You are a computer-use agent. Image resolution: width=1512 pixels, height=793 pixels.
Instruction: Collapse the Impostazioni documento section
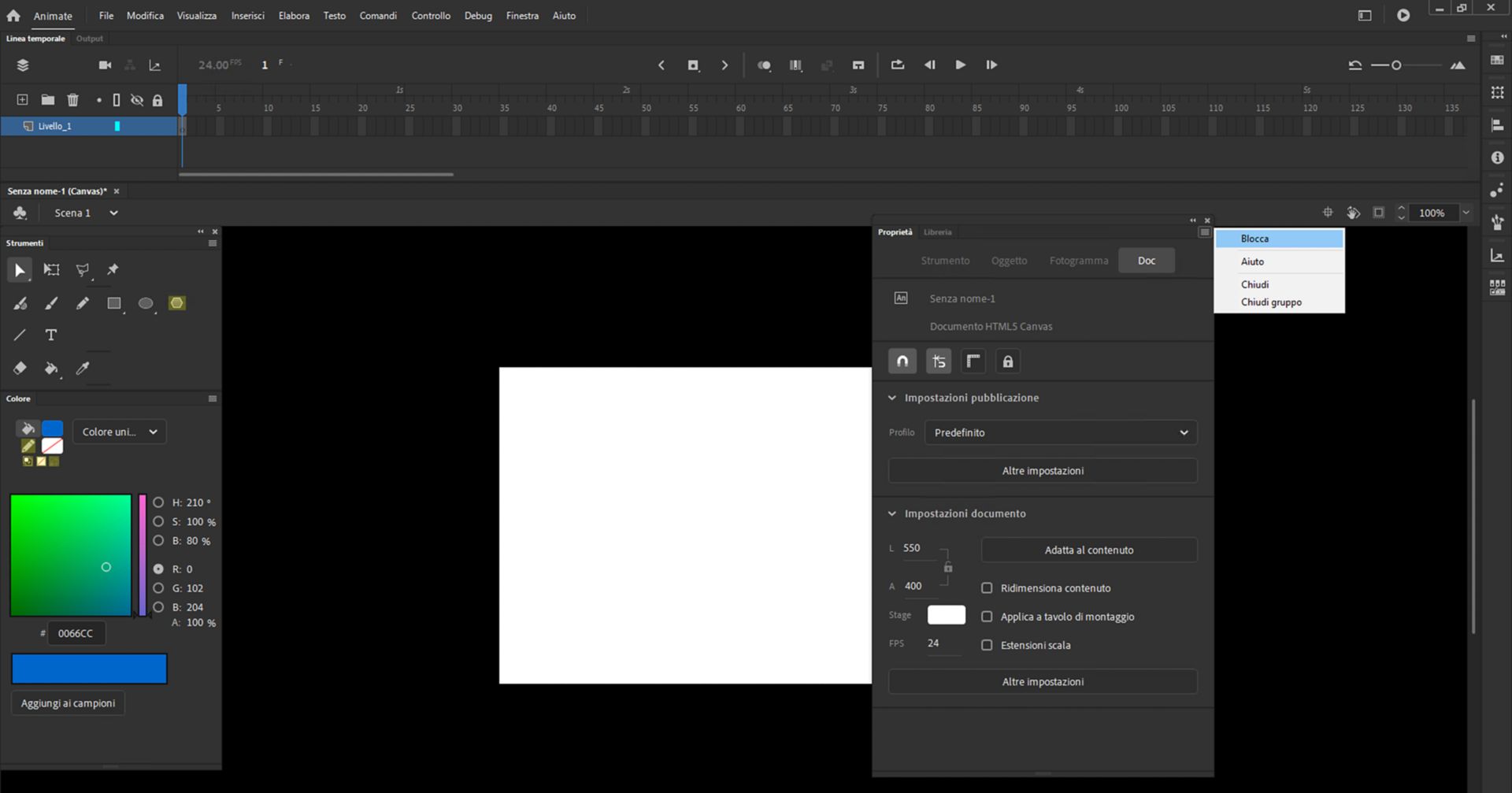click(x=892, y=513)
